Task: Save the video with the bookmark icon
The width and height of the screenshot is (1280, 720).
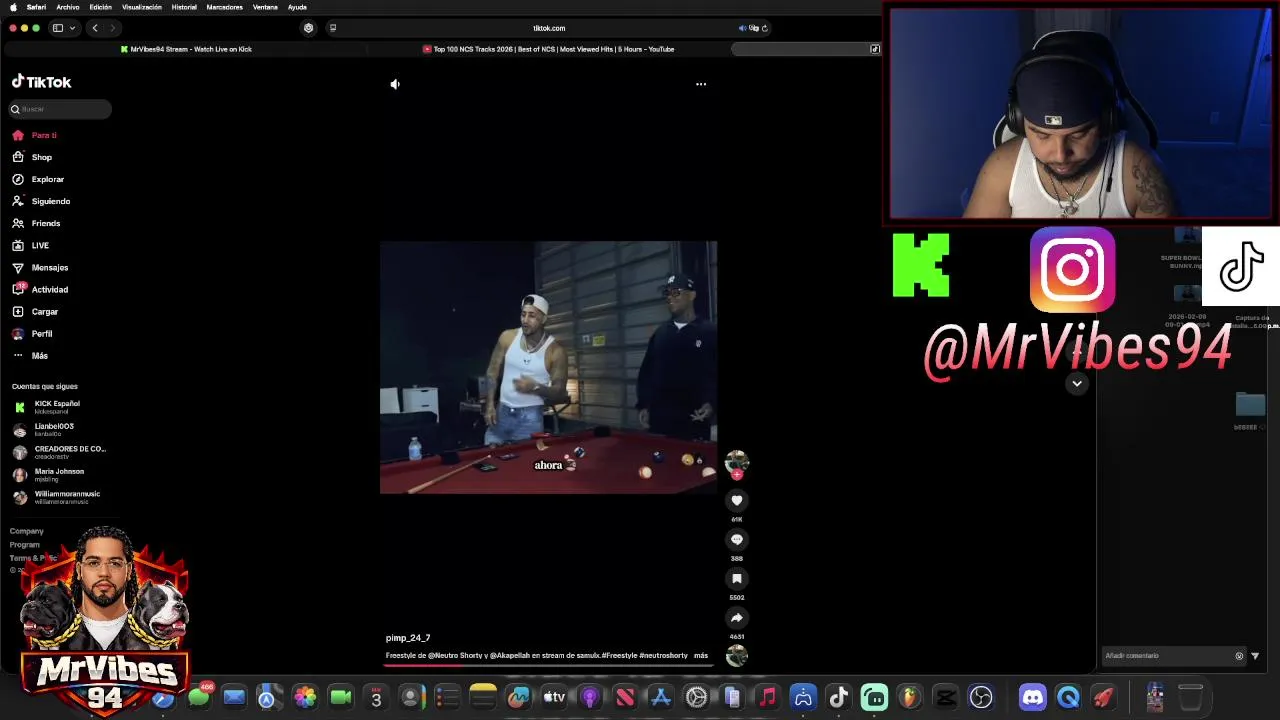Action: coord(737,578)
